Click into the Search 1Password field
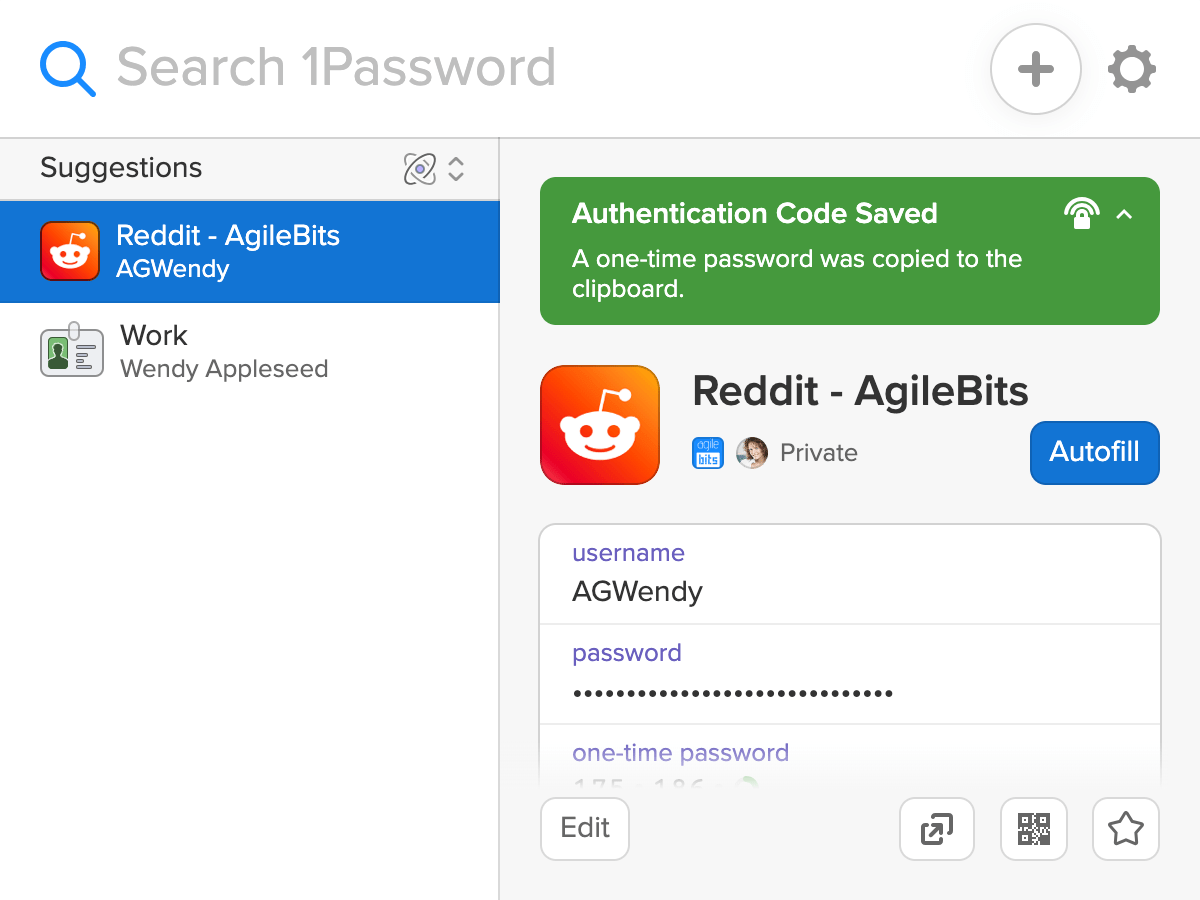This screenshot has height=900, width=1200. [x=540, y=68]
